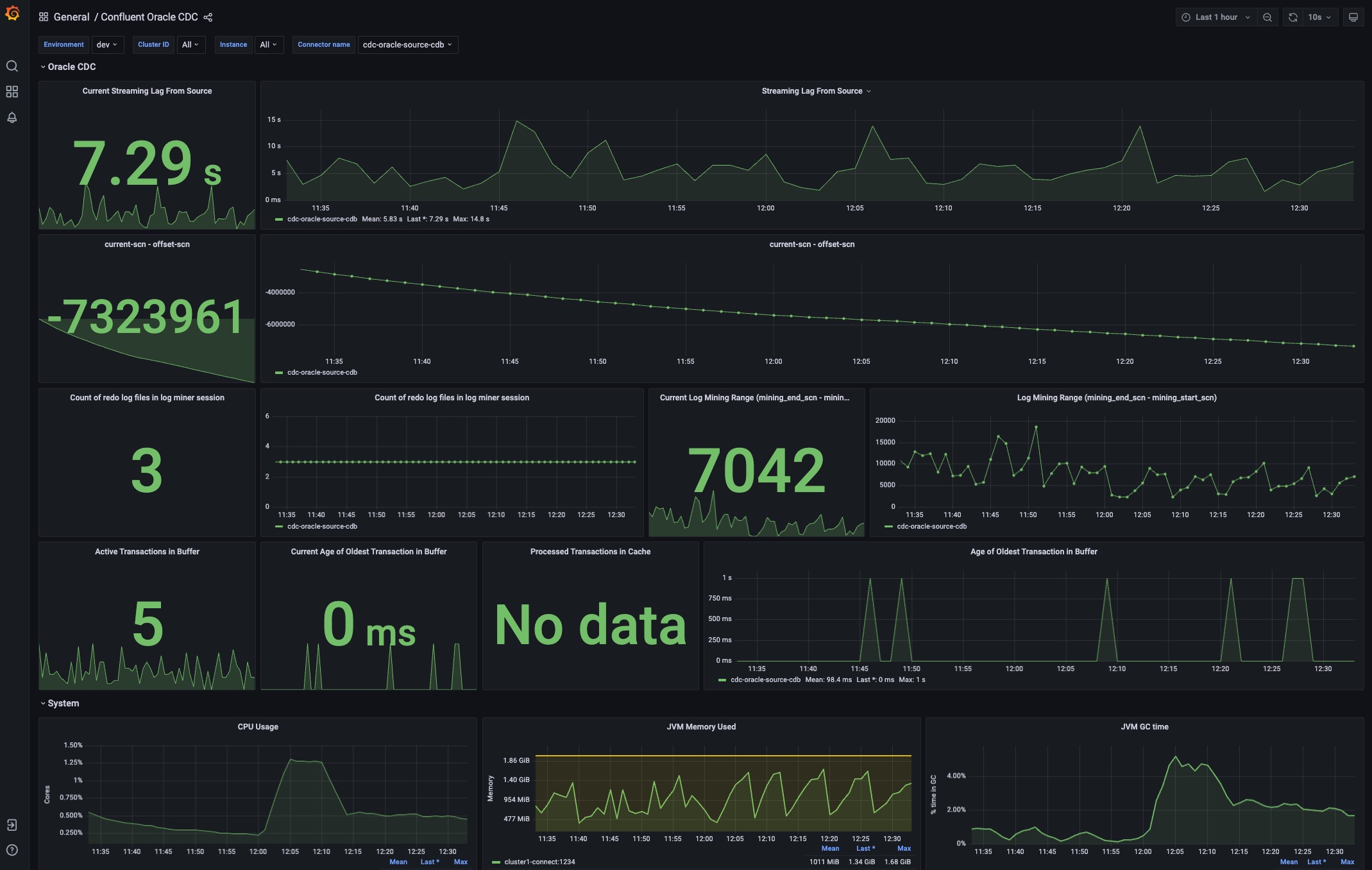Click Current Streaming Lag From Source panel title
The image size is (1372, 870).
(147, 91)
